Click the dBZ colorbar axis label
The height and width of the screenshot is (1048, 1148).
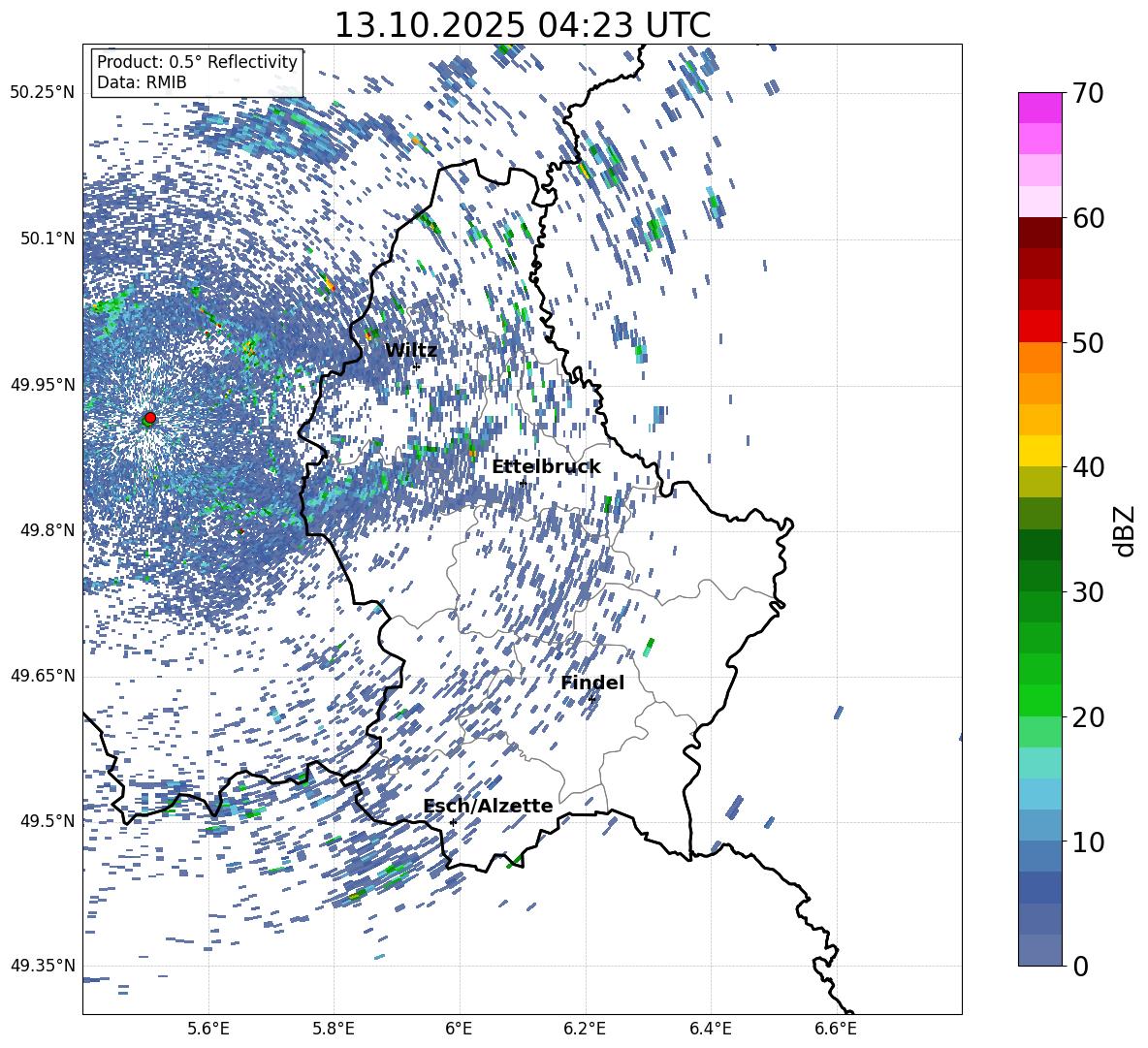1126,530
